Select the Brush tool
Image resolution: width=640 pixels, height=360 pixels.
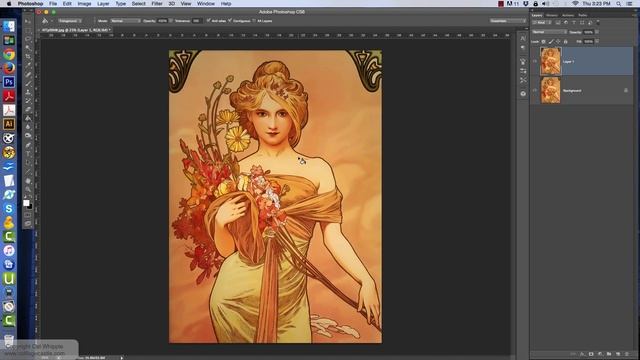click(x=28, y=83)
